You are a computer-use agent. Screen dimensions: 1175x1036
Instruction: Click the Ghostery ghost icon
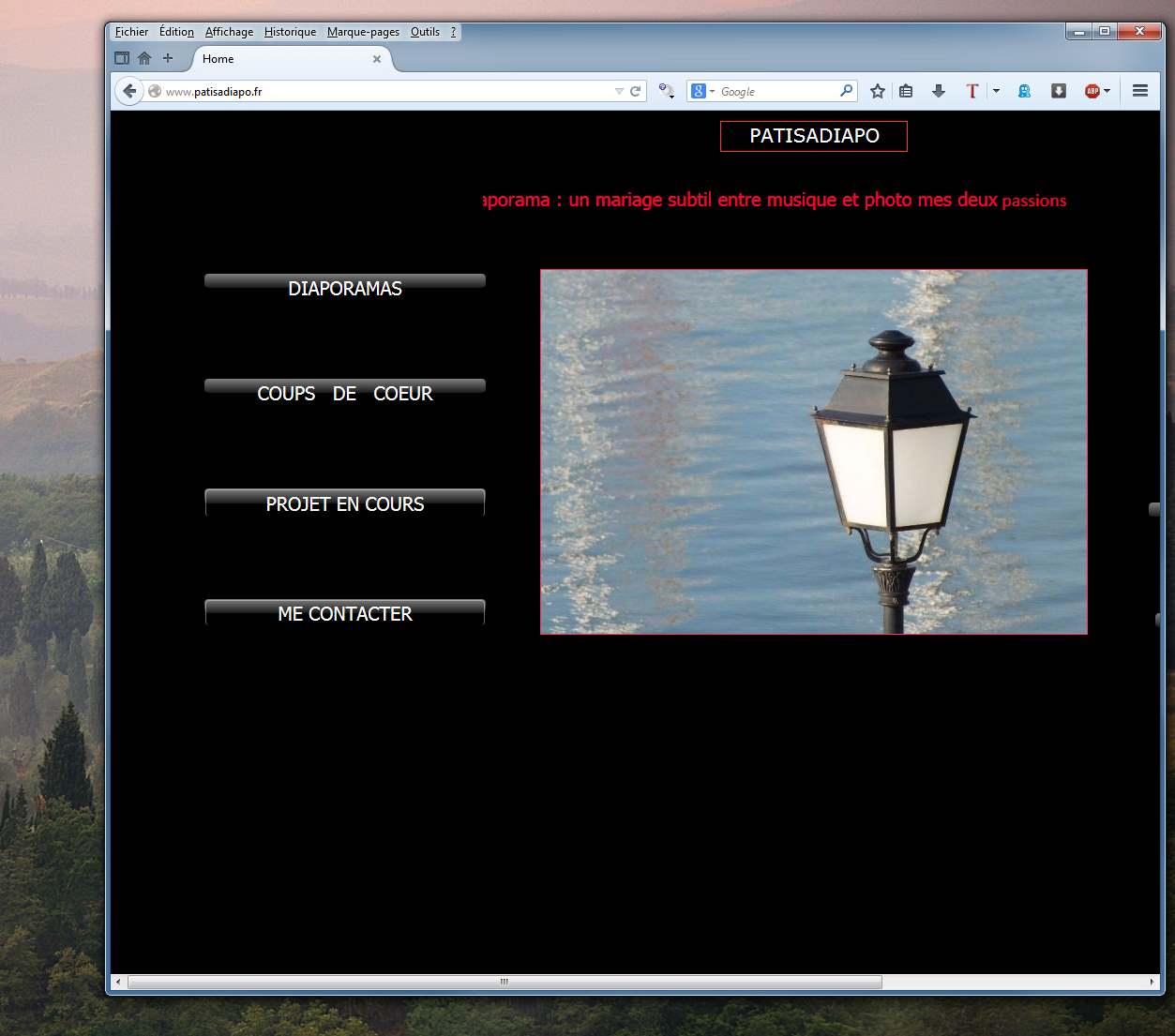[1024, 91]
